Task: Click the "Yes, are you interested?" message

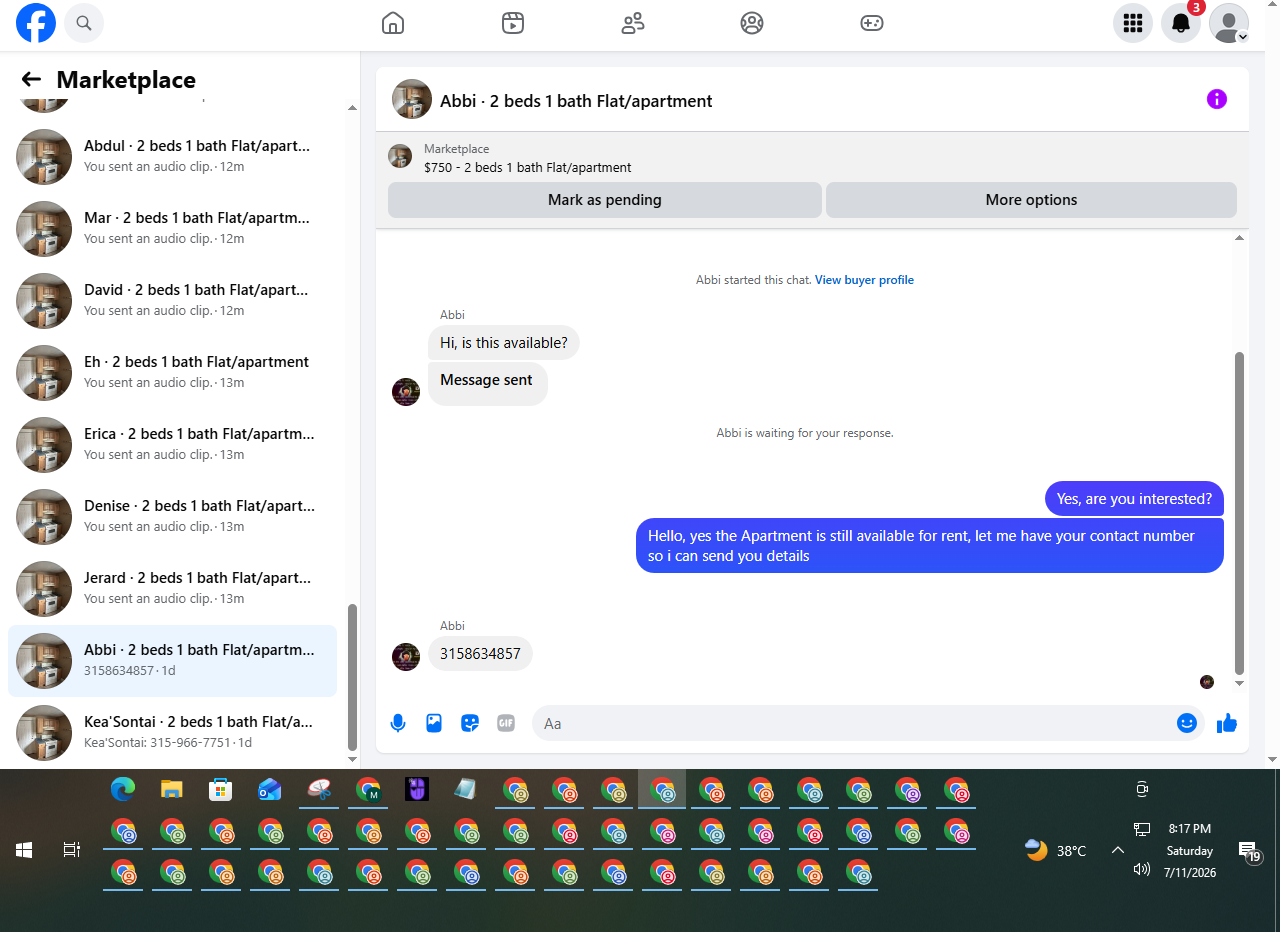Action: coord(1134,499)
